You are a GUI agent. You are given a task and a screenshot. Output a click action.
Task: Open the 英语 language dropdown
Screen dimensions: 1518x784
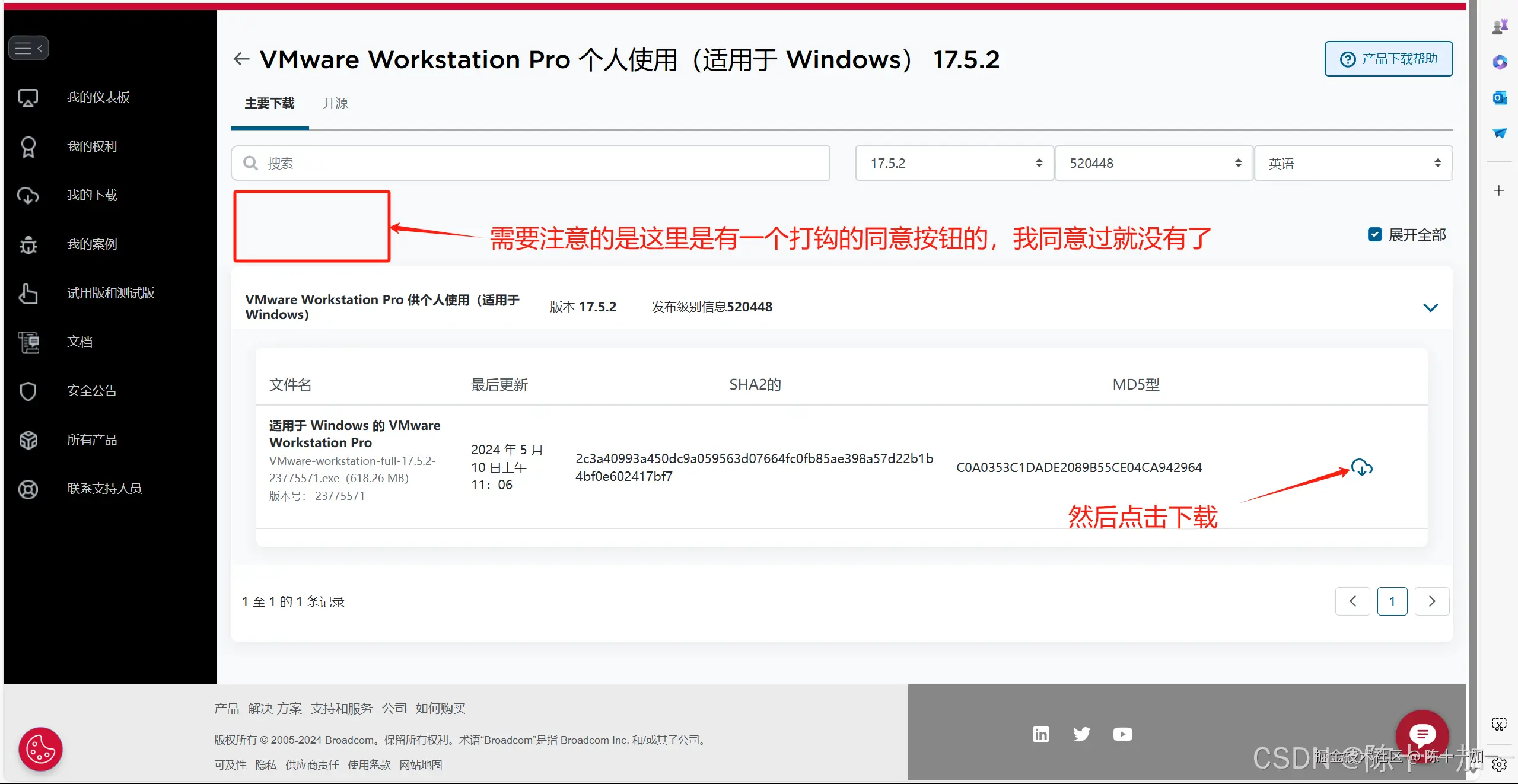(1352, 163)
